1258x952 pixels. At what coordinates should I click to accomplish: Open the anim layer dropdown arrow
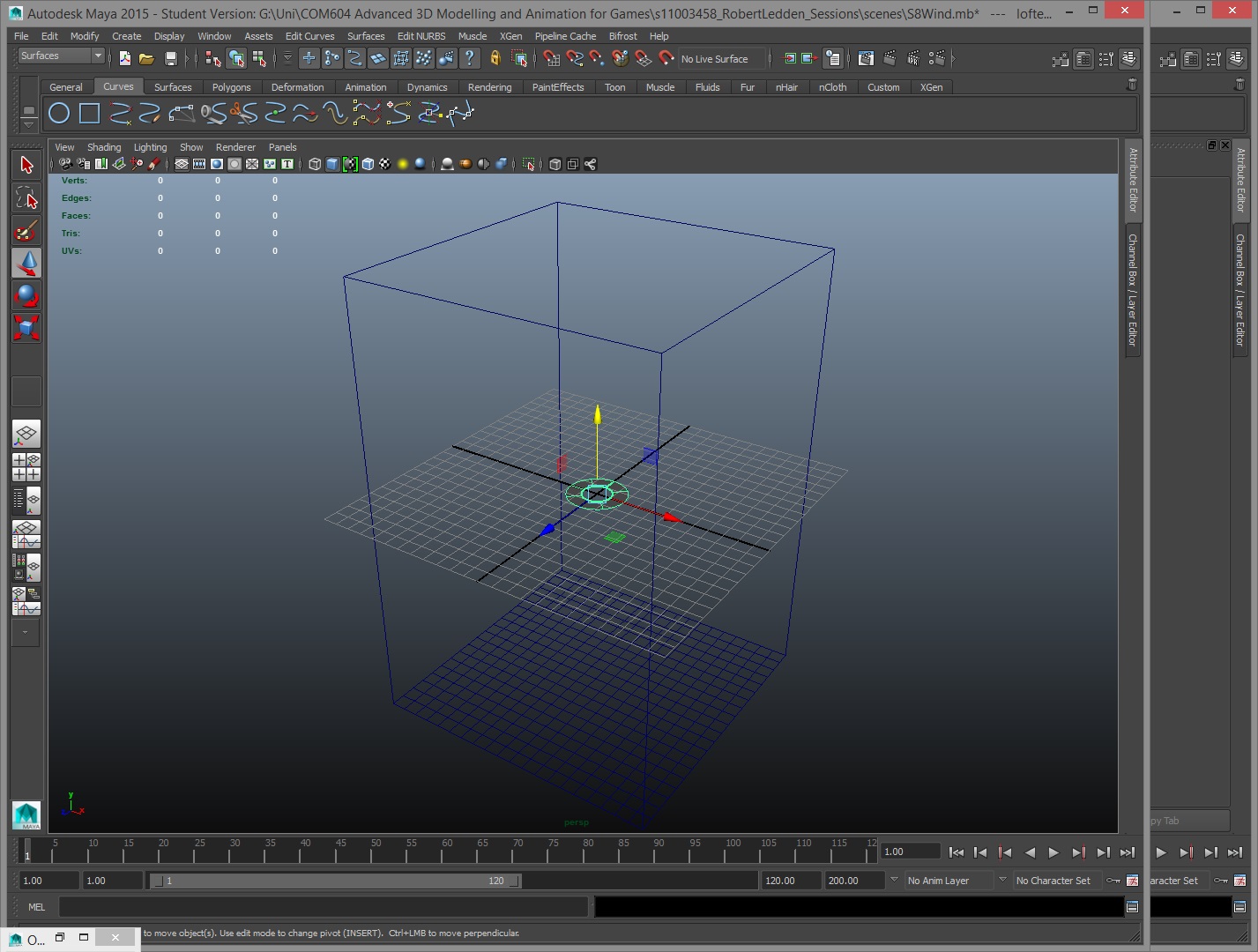[894, 880]
